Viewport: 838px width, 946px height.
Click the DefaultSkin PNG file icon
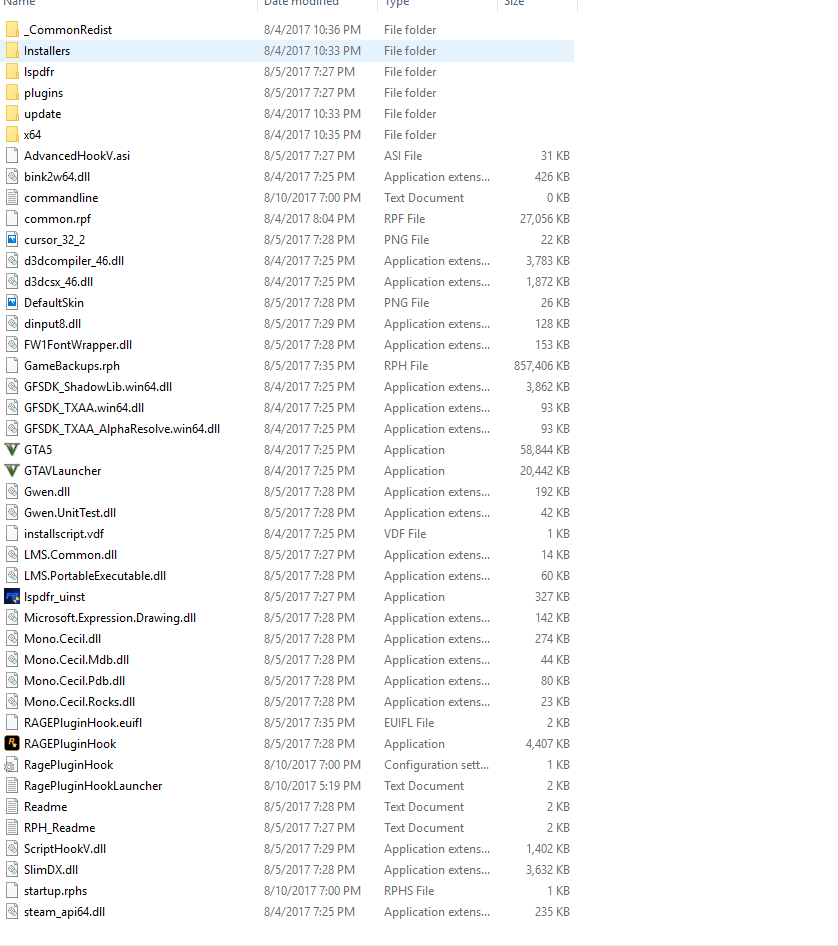(x=11, y=302)
